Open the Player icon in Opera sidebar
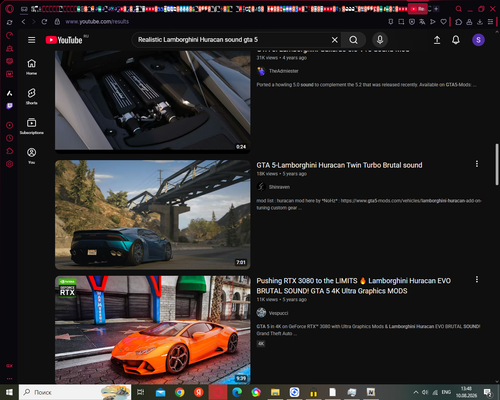 pyautogui.click(x=9, y=125)
